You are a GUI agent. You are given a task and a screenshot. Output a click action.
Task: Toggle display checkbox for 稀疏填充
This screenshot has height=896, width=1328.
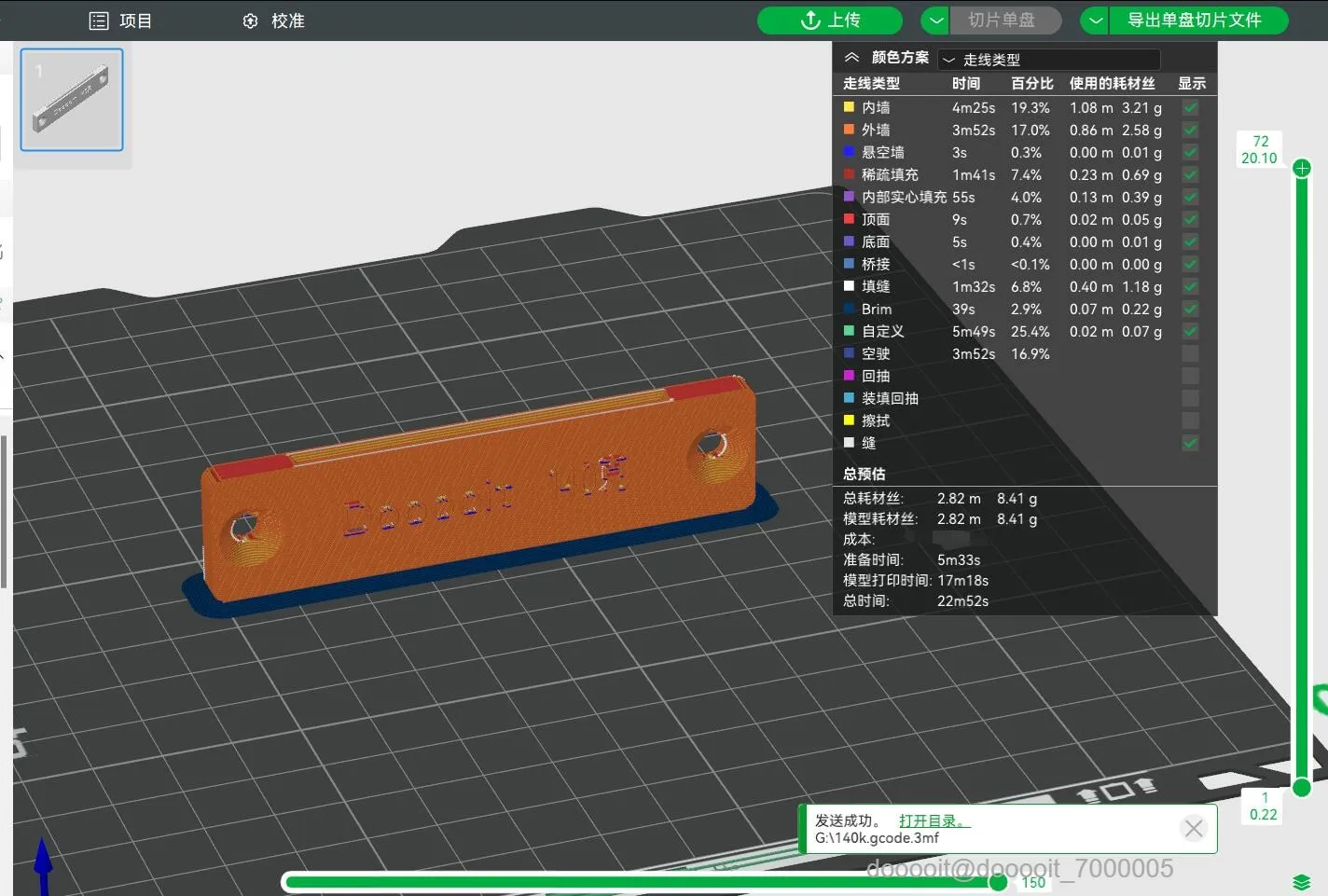1190,175
